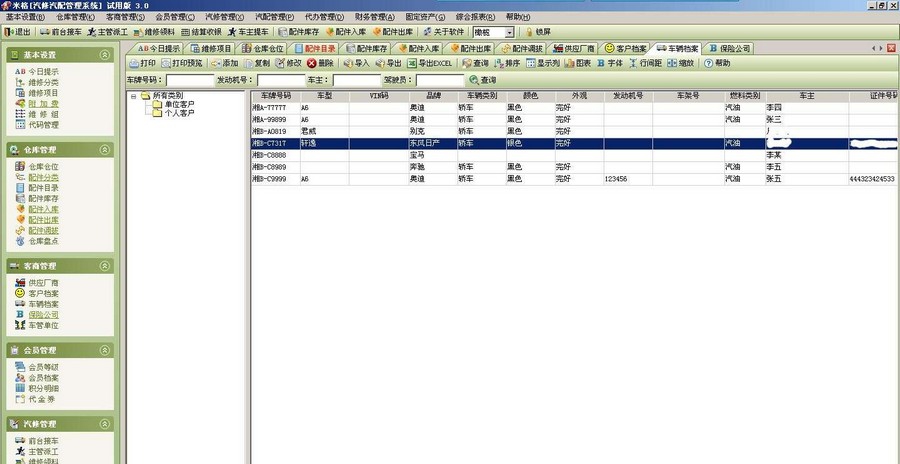The height and width of the screenshot is (464, 900).
Task: Click the tab strip scroll-right arrow
Action: [881, 48]
